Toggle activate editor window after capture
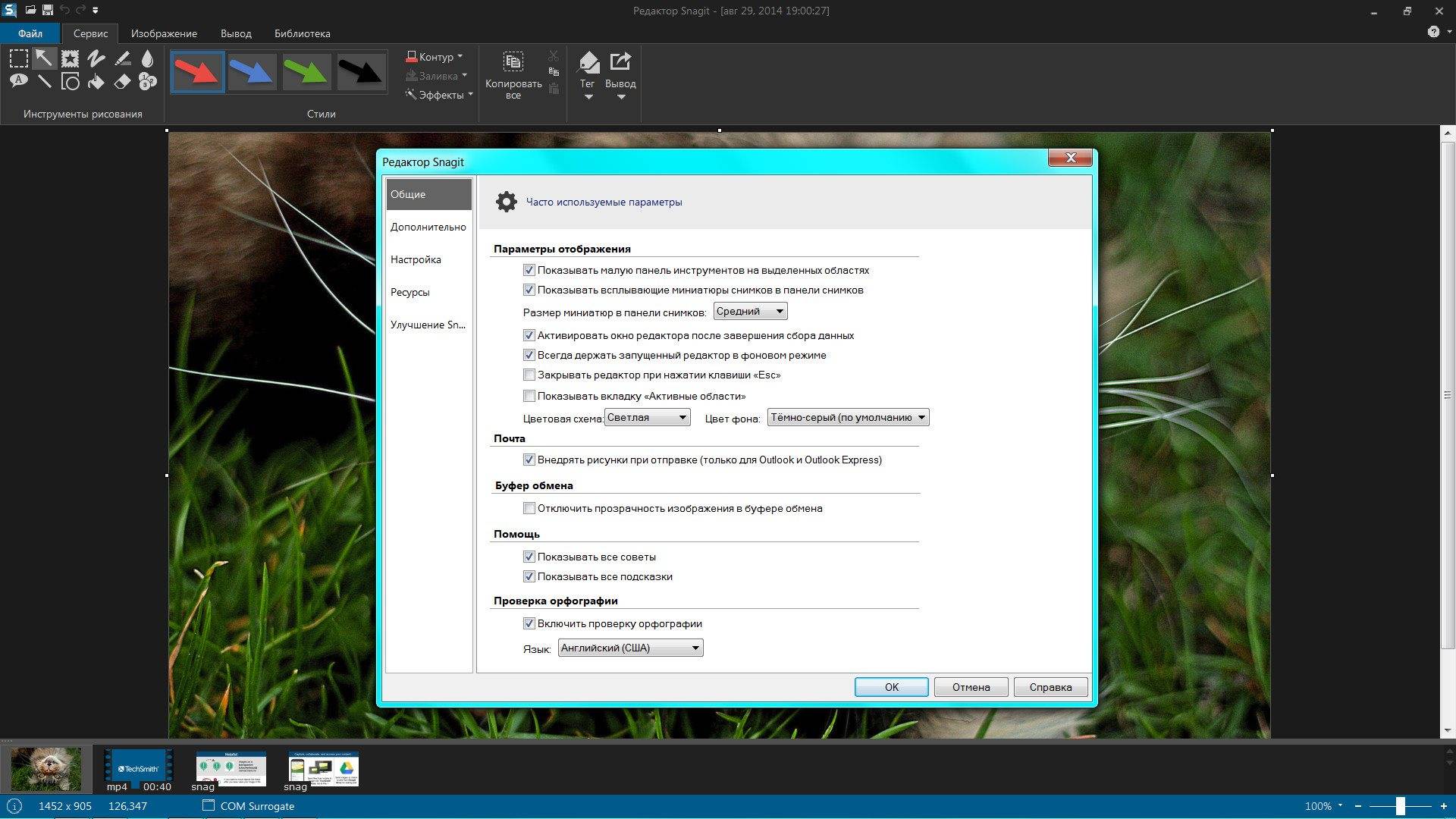Screen dimensions: 1456x819 point(529,335)
